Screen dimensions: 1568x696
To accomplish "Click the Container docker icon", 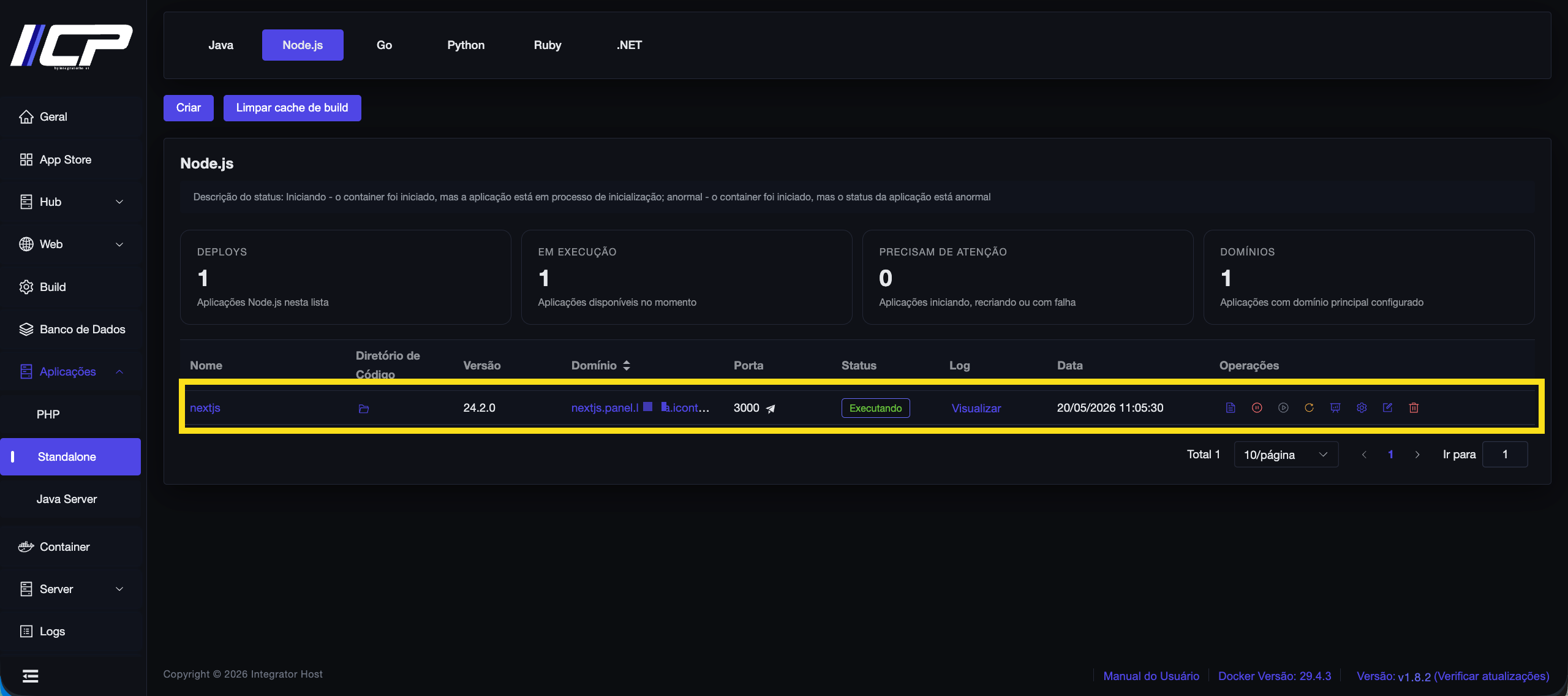I will click(x=26, y=547).
